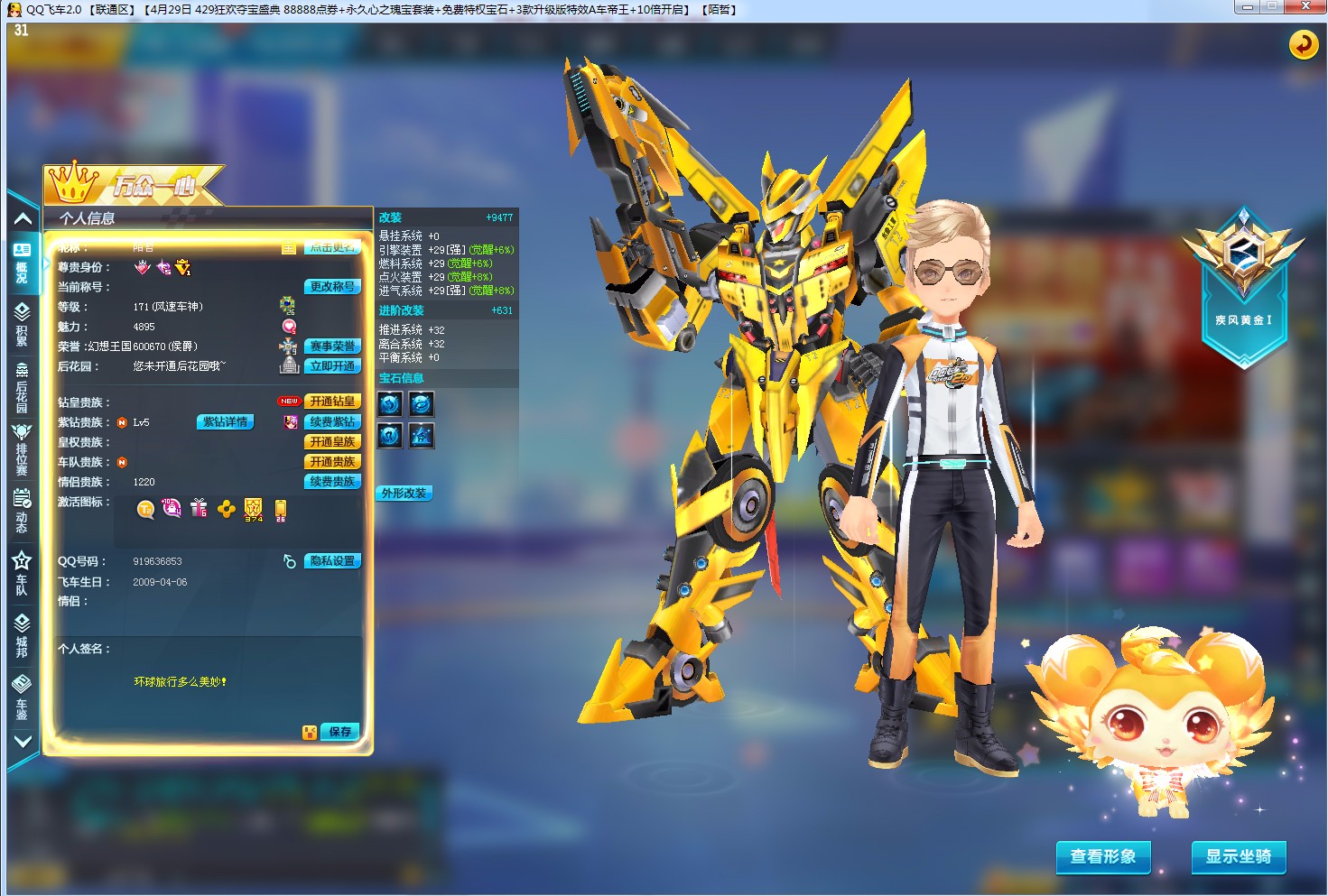This screenshot has width=1328, height=896.
Task: Click the 开通贵族 button
Action: [x=332, y=462]
